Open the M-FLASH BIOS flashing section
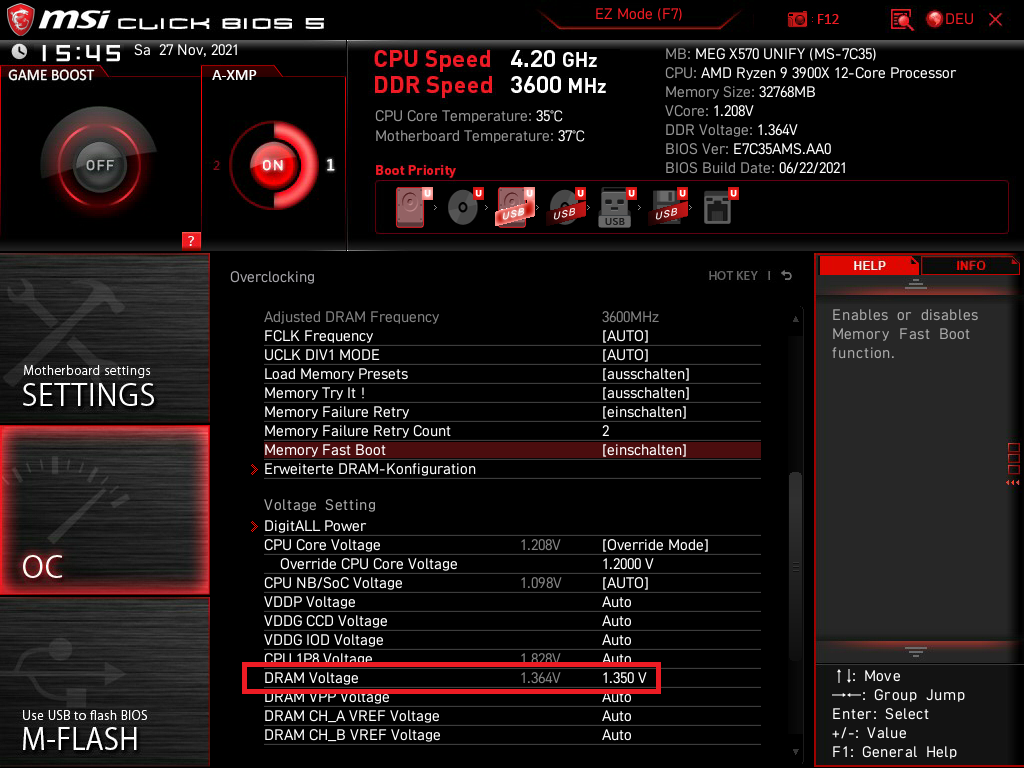1024x768 pixels. [x=104, y=682]
